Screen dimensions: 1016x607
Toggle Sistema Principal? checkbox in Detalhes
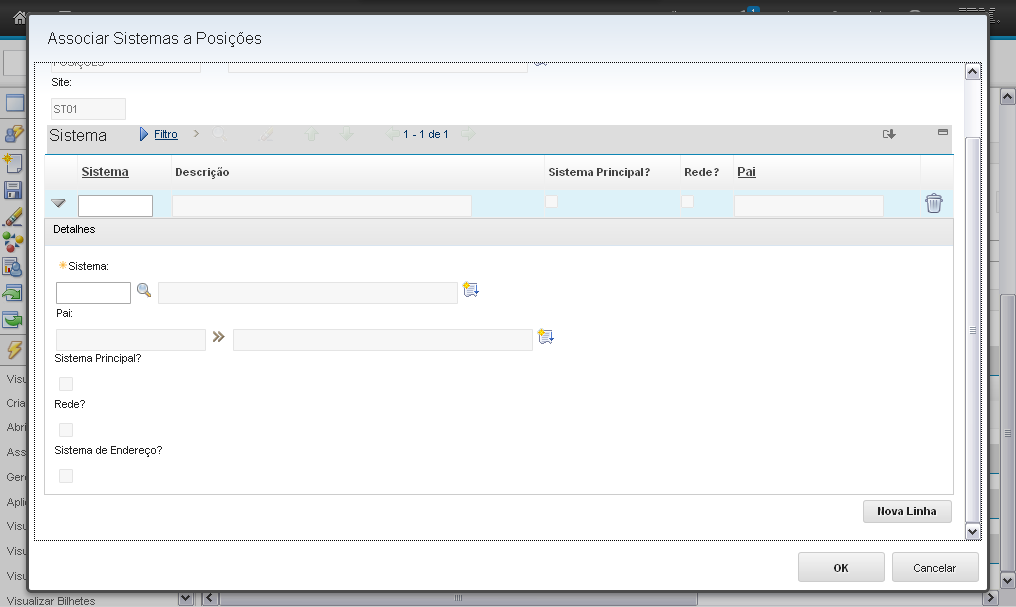click(x=66, y=384)
